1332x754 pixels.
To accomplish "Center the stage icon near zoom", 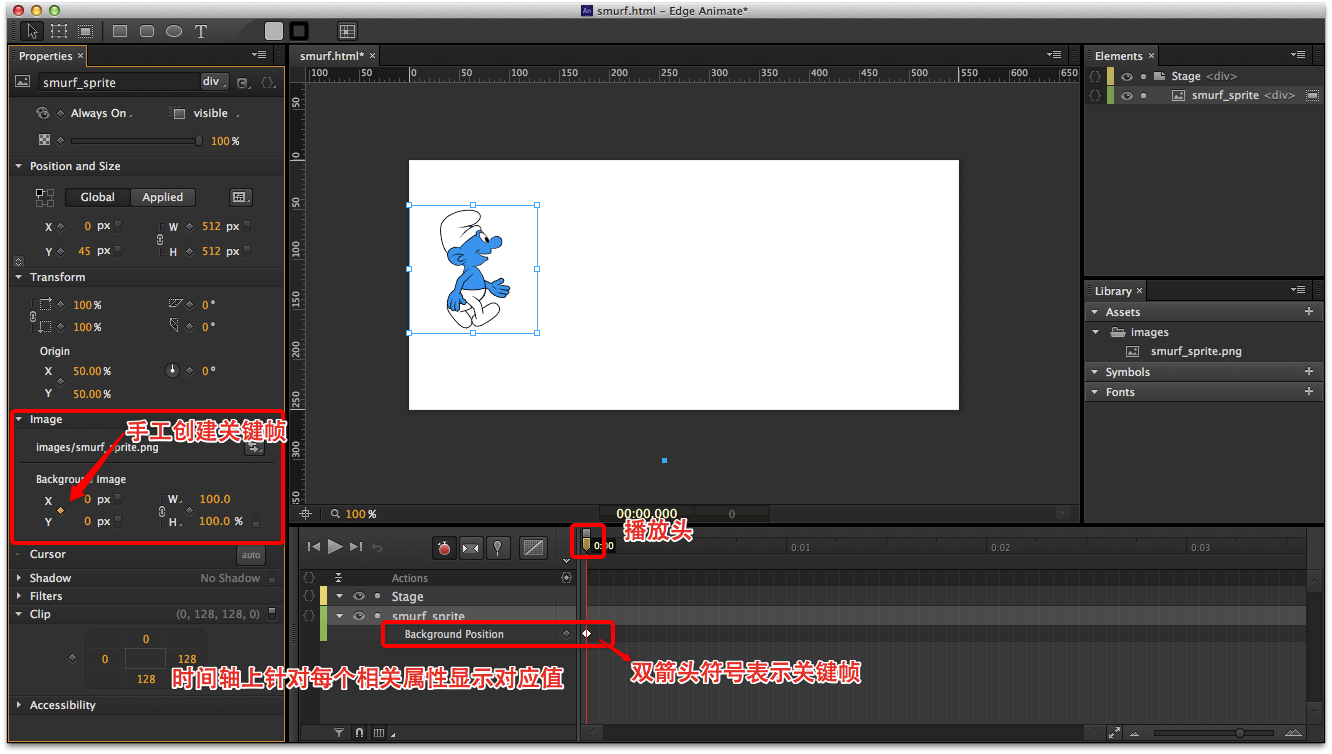I will tap(306, 513).
